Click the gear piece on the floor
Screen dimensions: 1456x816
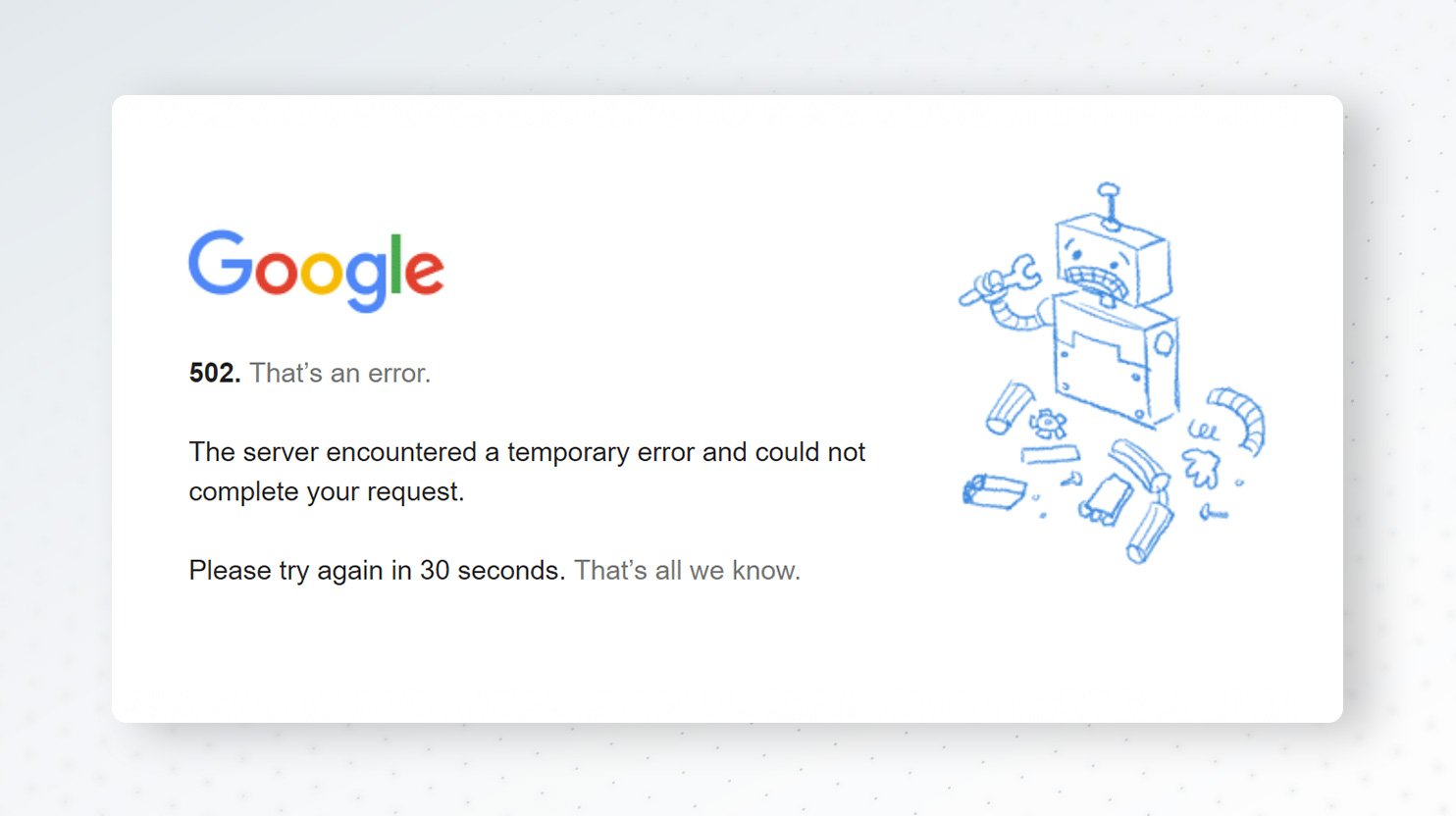(1048, 424)
